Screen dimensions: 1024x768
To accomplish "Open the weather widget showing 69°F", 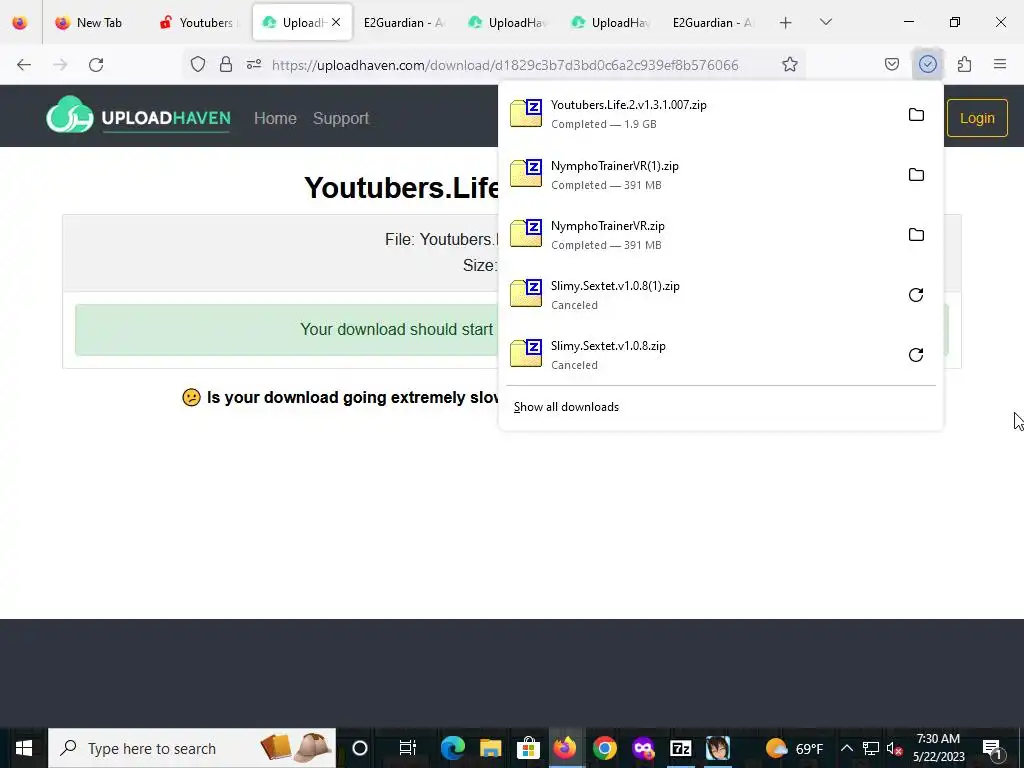I will tap(794, 748).
